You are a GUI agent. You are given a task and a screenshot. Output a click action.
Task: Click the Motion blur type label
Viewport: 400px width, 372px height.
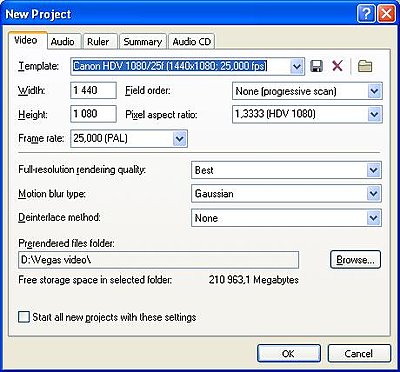pyautogui.click(x=52, y=194)
